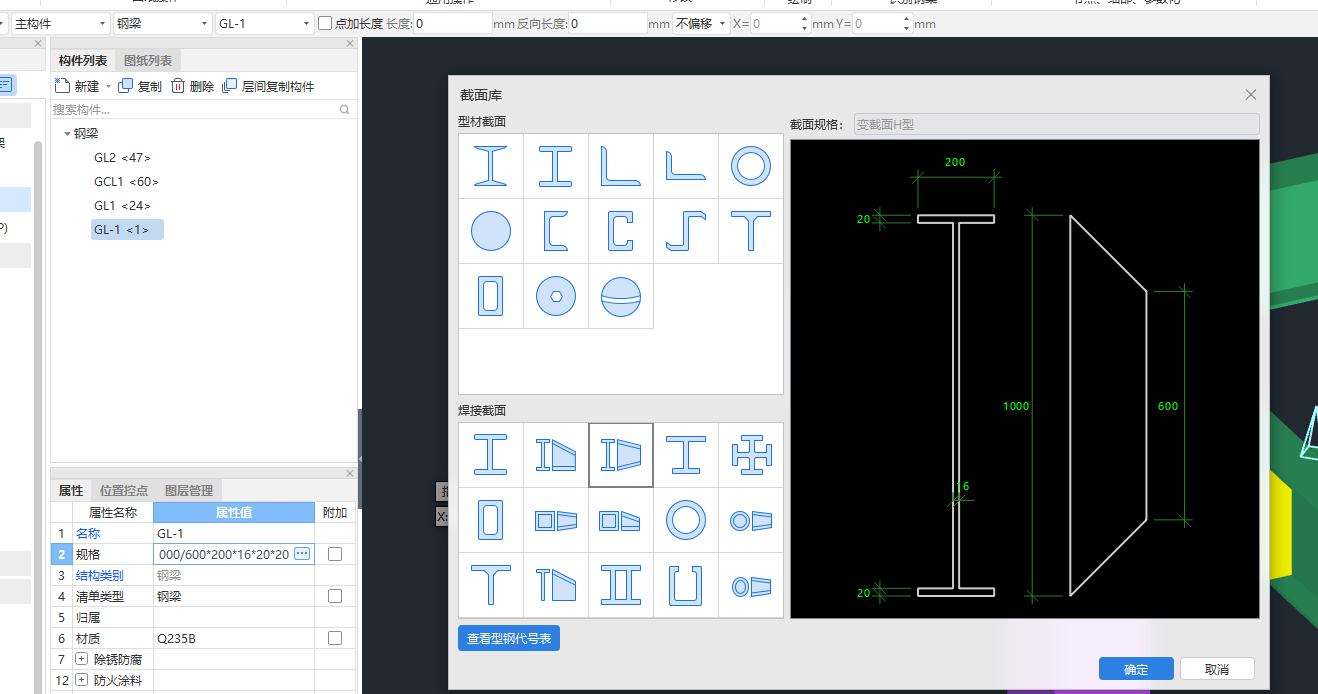Select GL-1 <1> in component tree

pos(127,230)
